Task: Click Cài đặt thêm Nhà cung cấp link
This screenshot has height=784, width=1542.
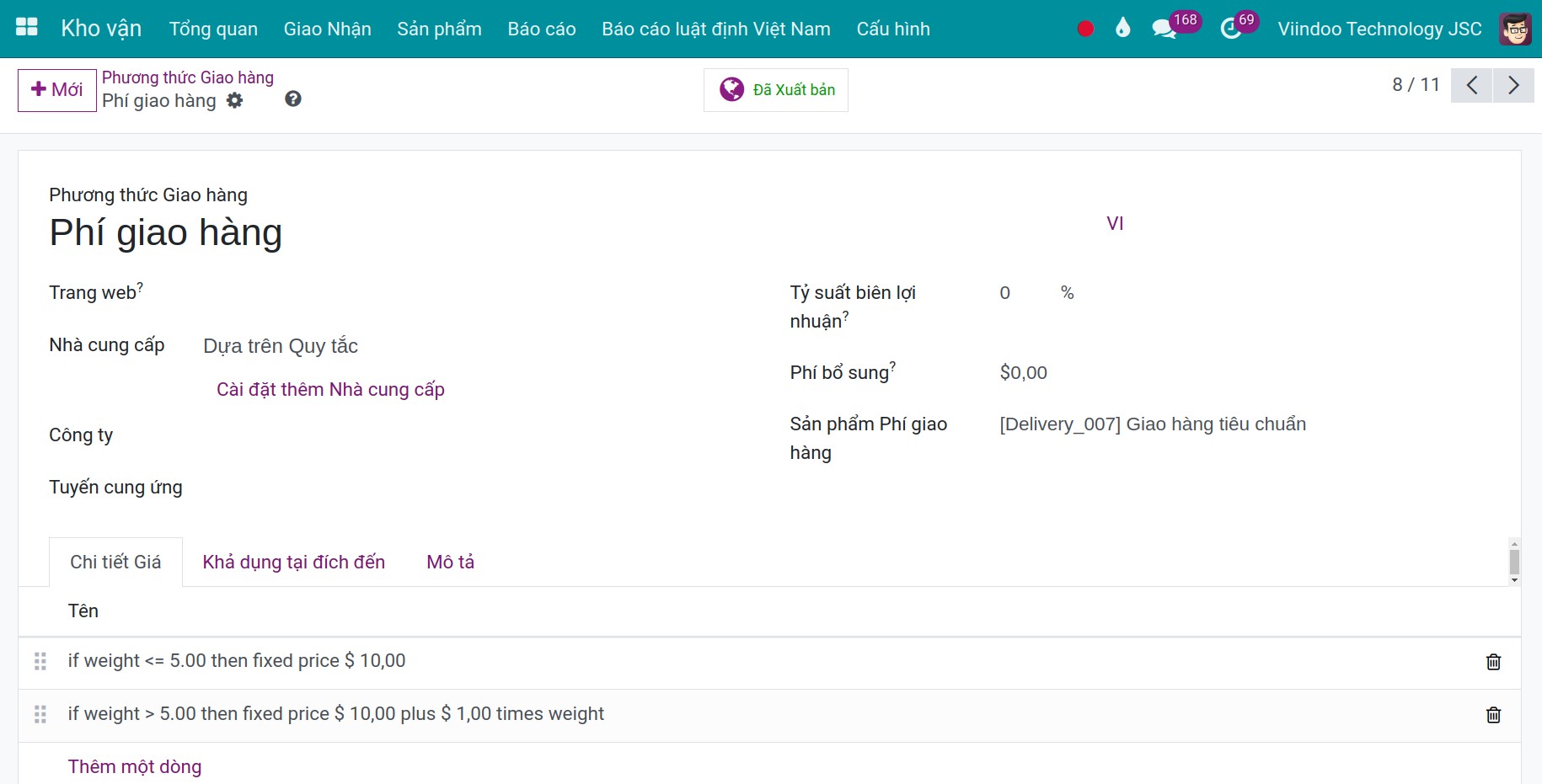Action: [x=330, y=390]
